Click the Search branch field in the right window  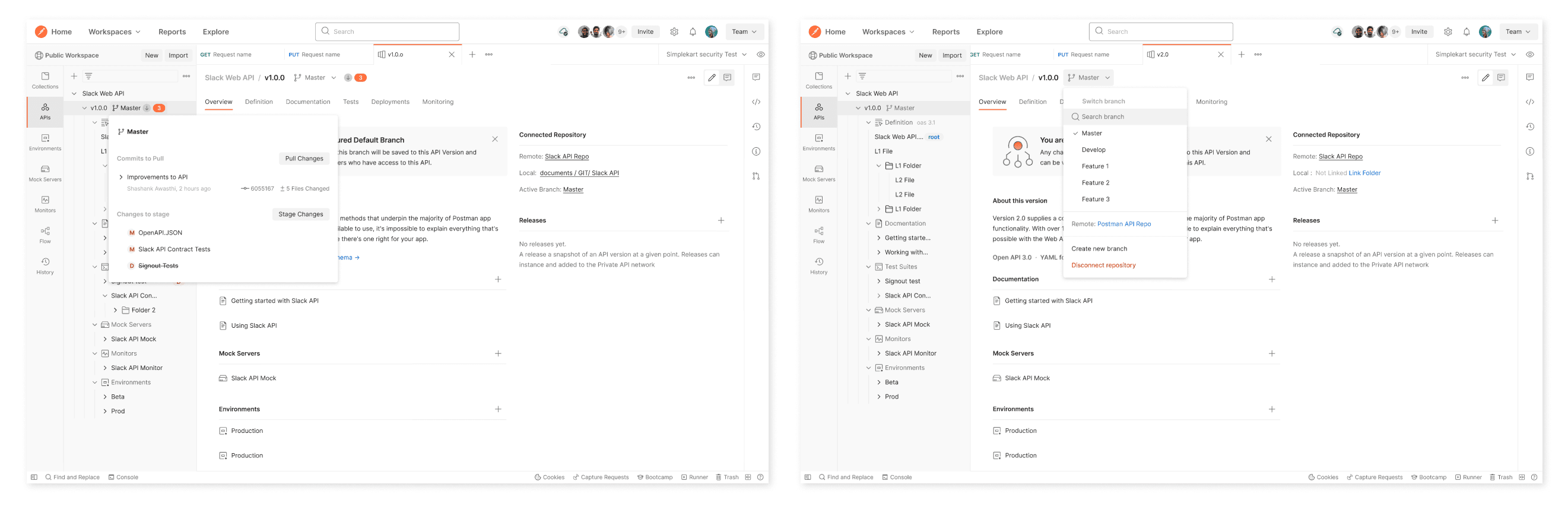pyautogui.click(x=1125, y=117)
